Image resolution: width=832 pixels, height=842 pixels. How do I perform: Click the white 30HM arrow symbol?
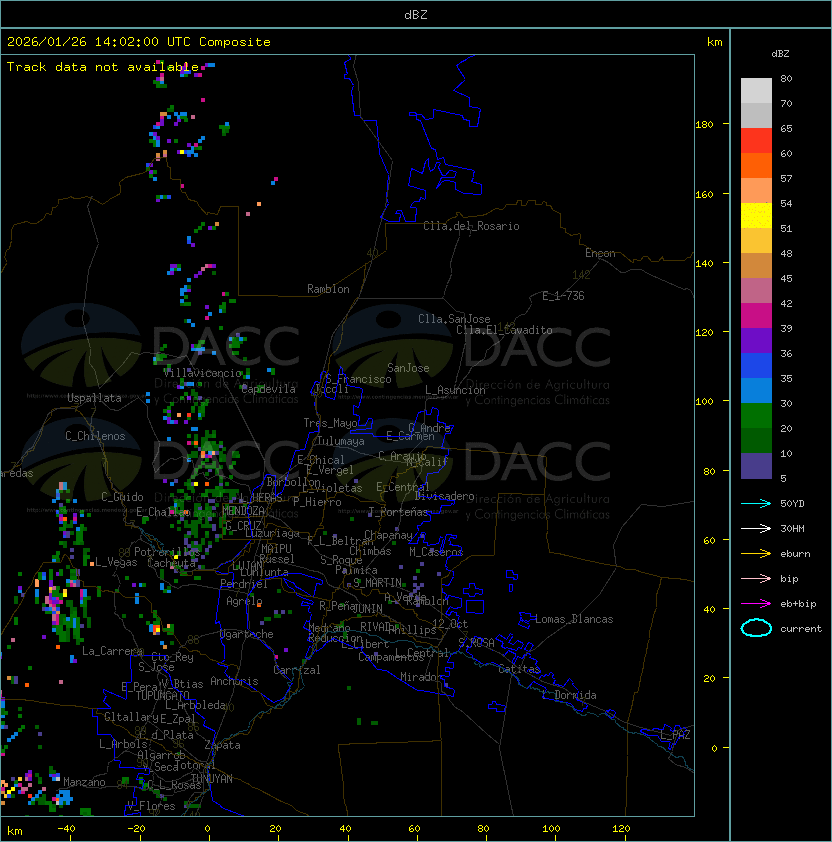click(x=756, y=528)
